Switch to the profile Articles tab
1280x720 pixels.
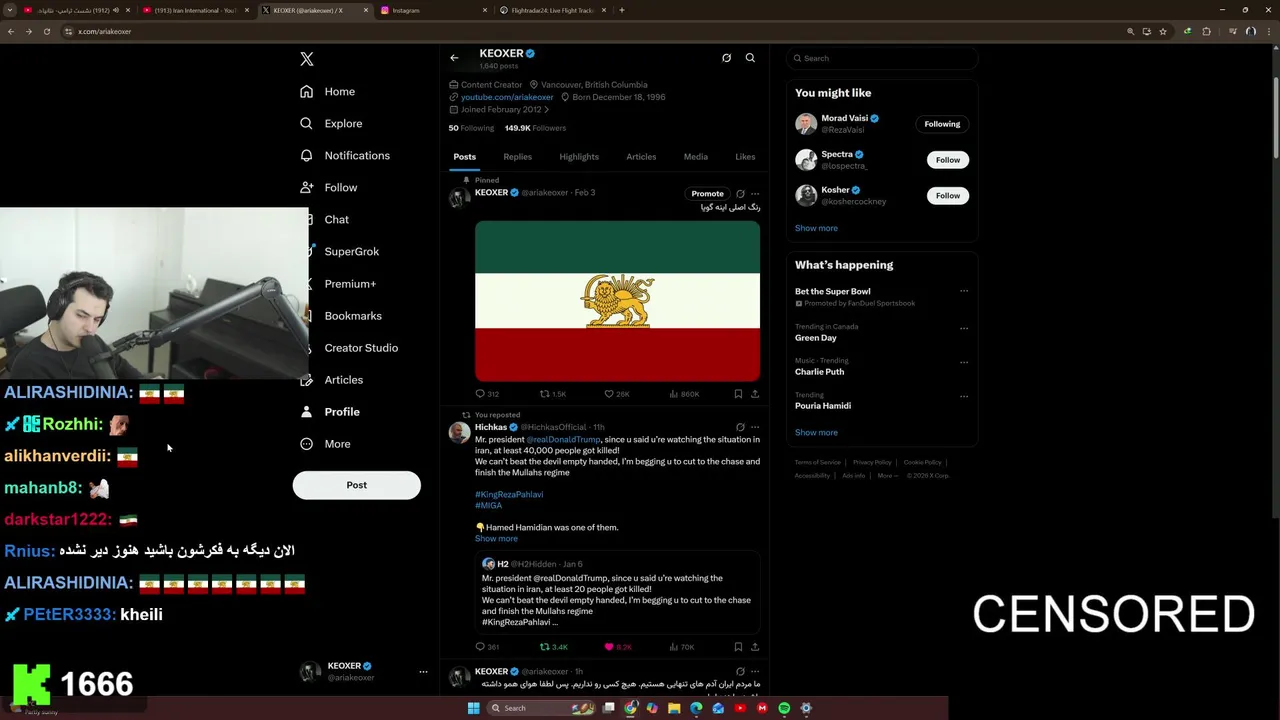pos(641,156)
